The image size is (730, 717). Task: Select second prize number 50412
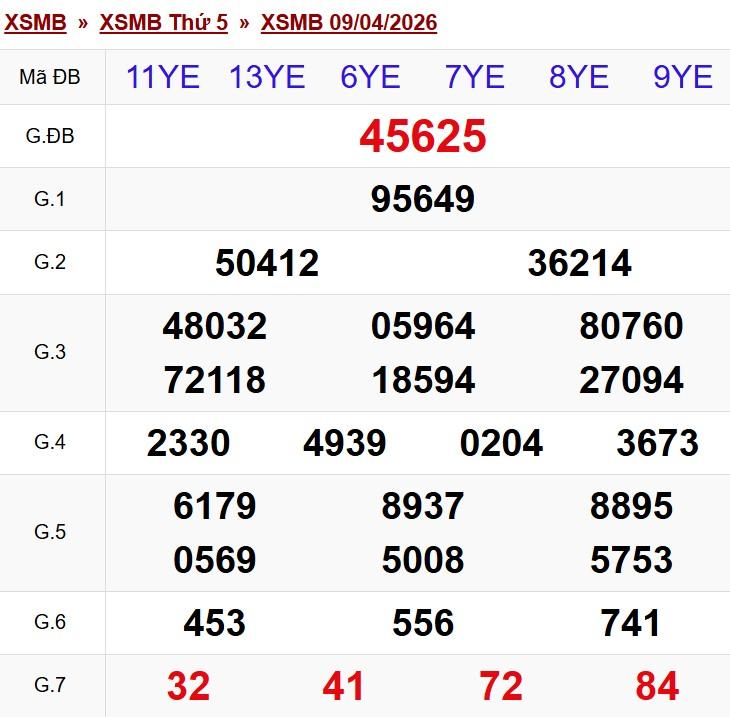click(x=267, y=263)
